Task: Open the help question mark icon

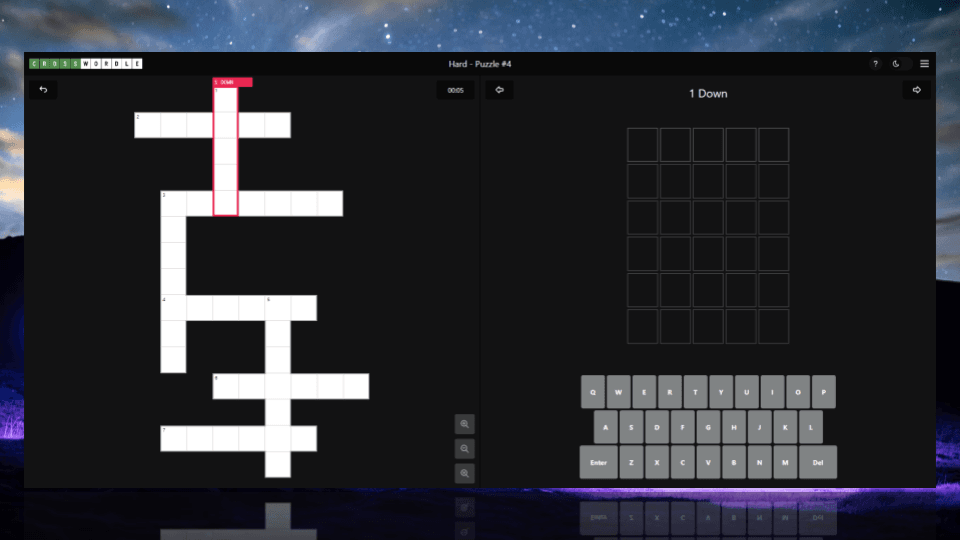Action: tap(876, 64)
